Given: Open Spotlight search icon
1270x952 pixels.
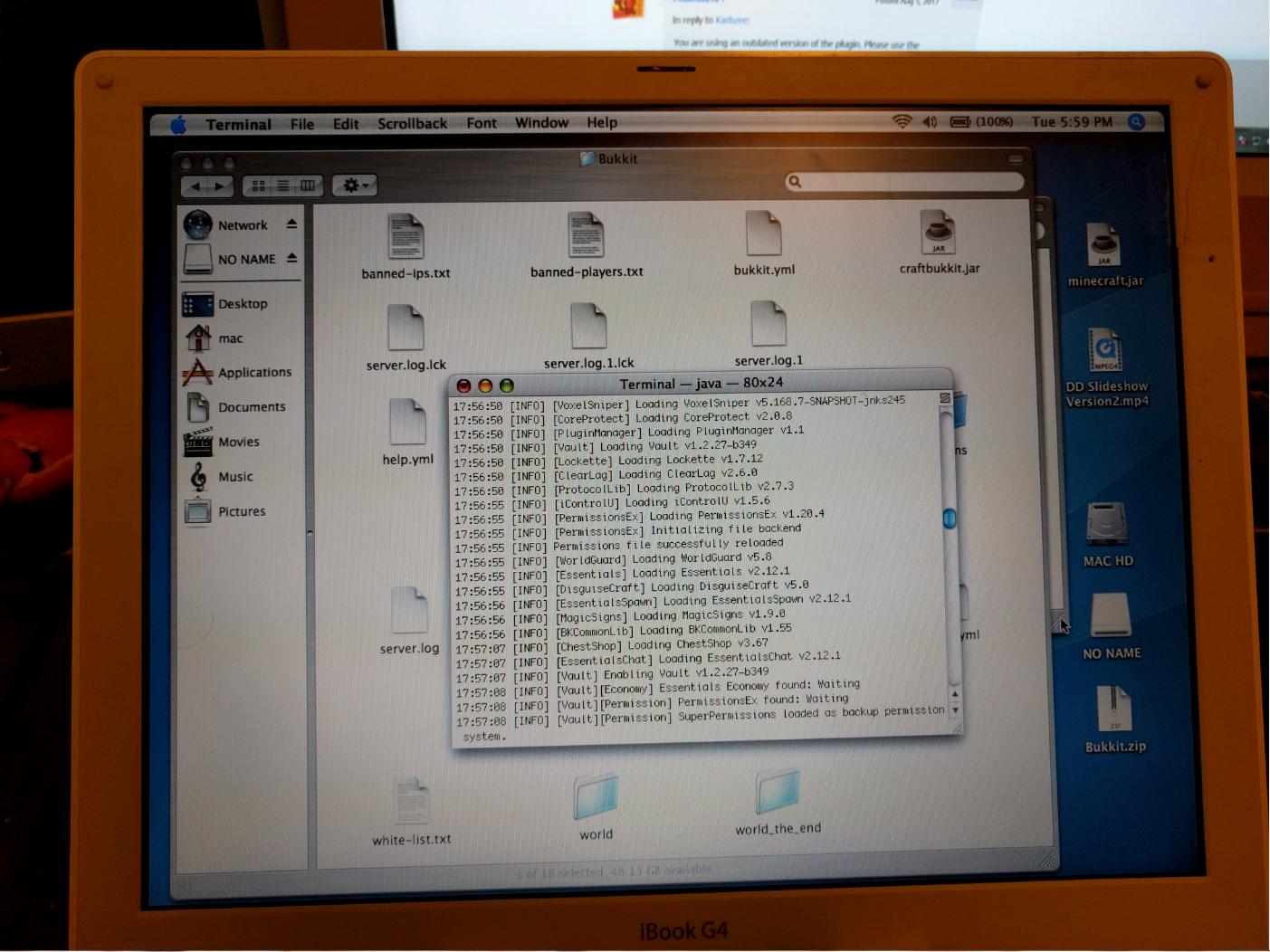Looking at the screenshot, I should click(1137, 121).
